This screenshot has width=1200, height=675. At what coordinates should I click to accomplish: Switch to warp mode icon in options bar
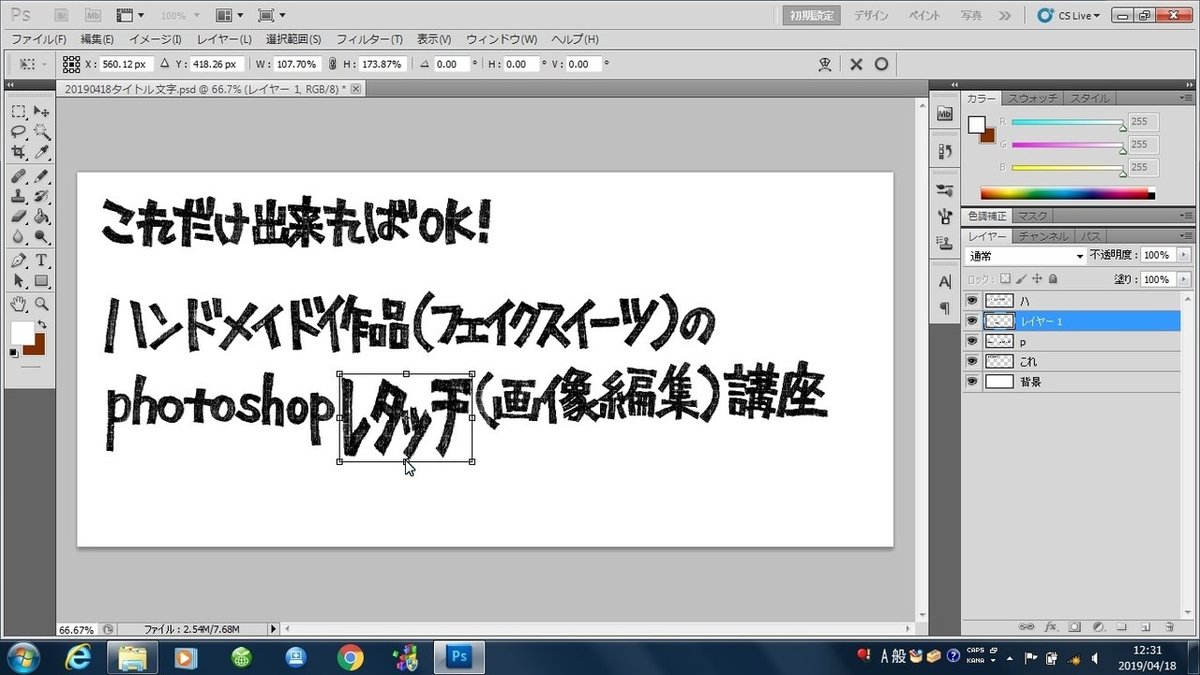point(825,64)
